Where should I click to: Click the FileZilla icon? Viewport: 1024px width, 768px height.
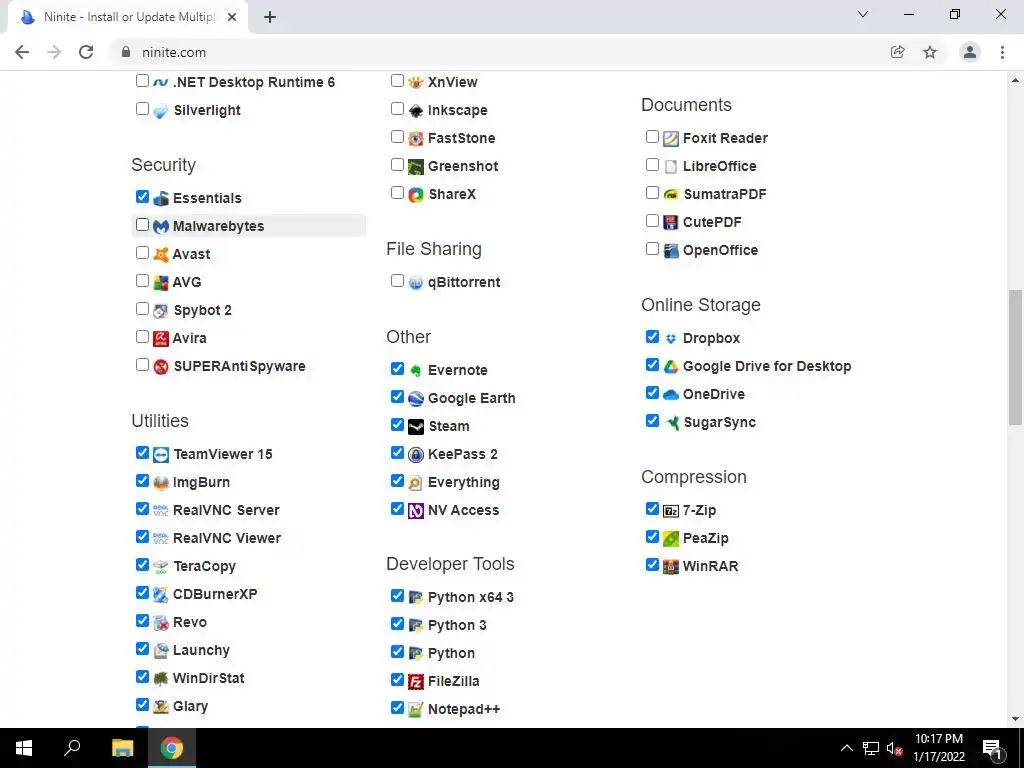(x=416, y=682)
